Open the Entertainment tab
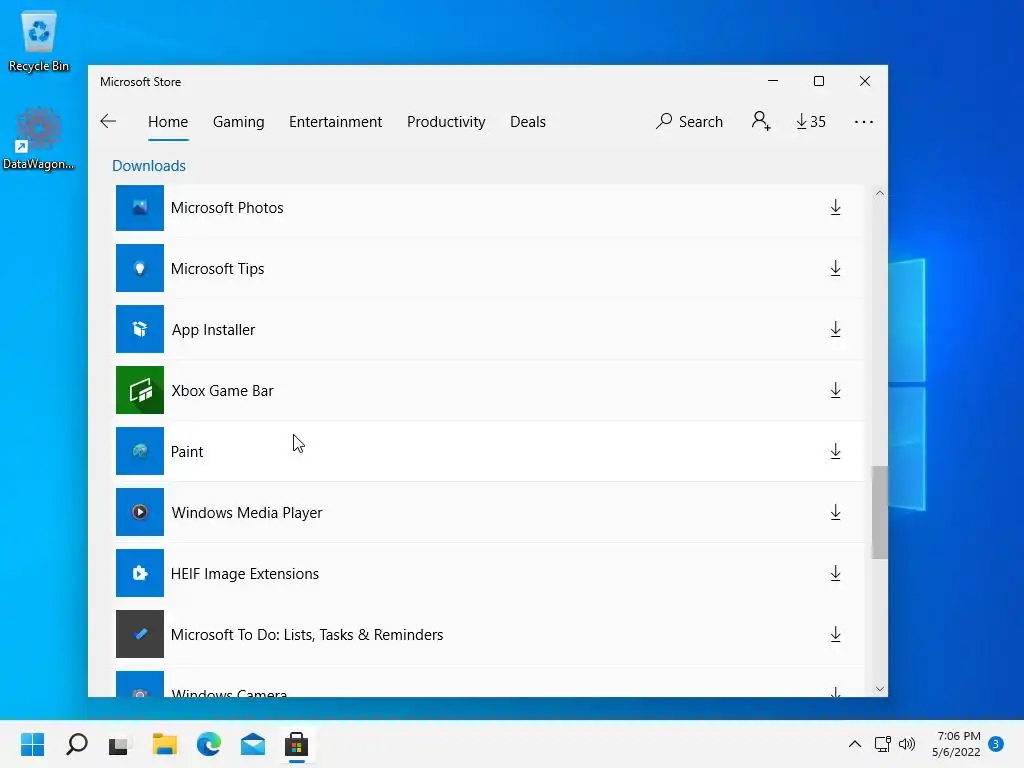The width and height of the screenshot is (1024, 768). 336,121
